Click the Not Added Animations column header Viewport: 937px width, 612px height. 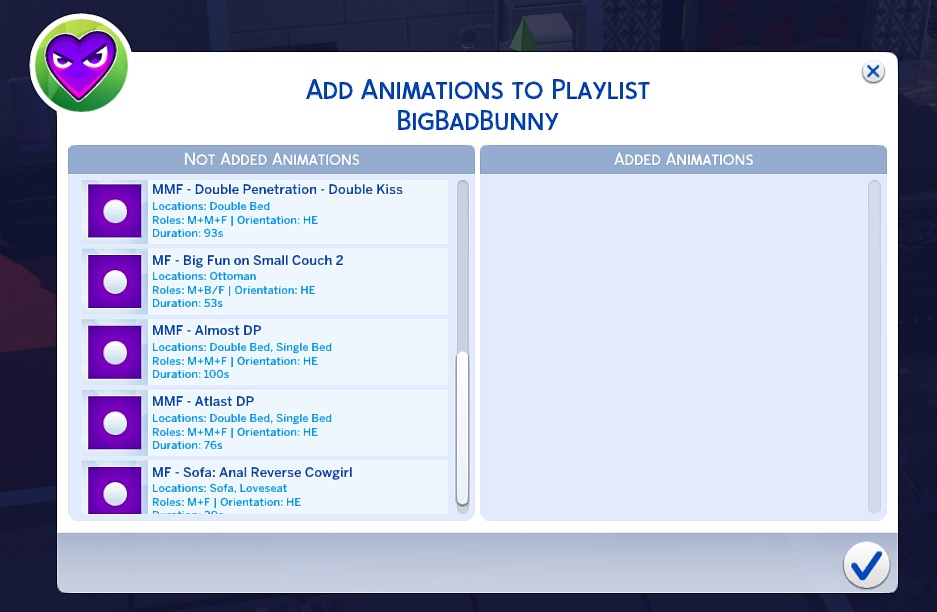click(271, 159)
